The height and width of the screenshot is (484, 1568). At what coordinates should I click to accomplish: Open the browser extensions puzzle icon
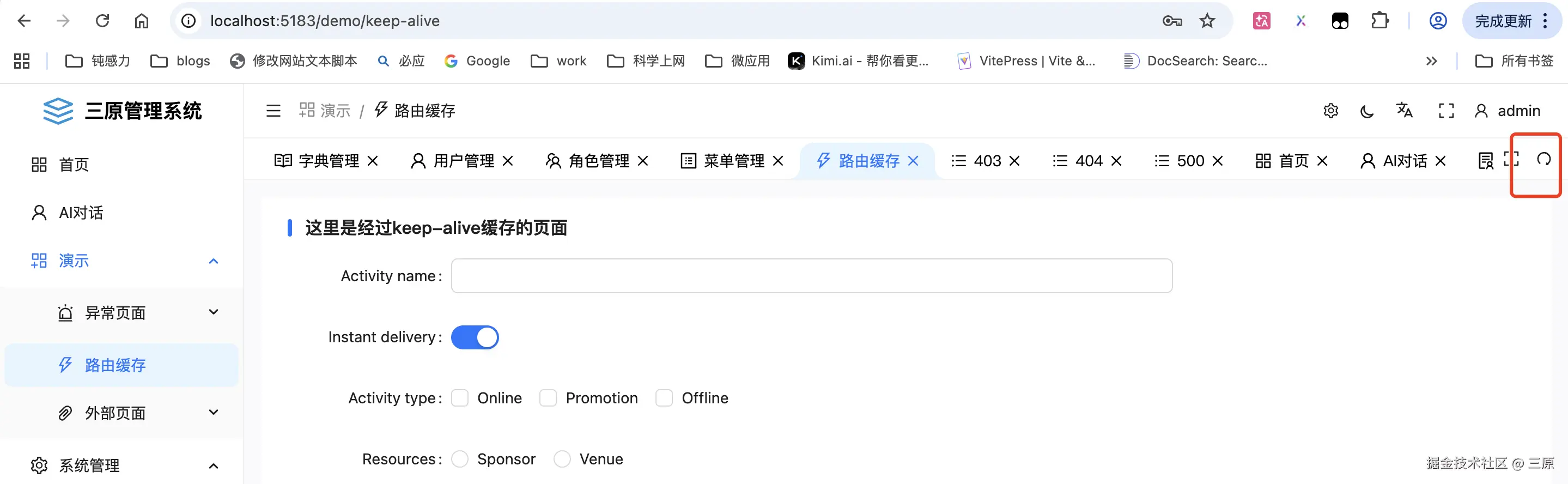pyautogui.click(x=1380, y=21)
